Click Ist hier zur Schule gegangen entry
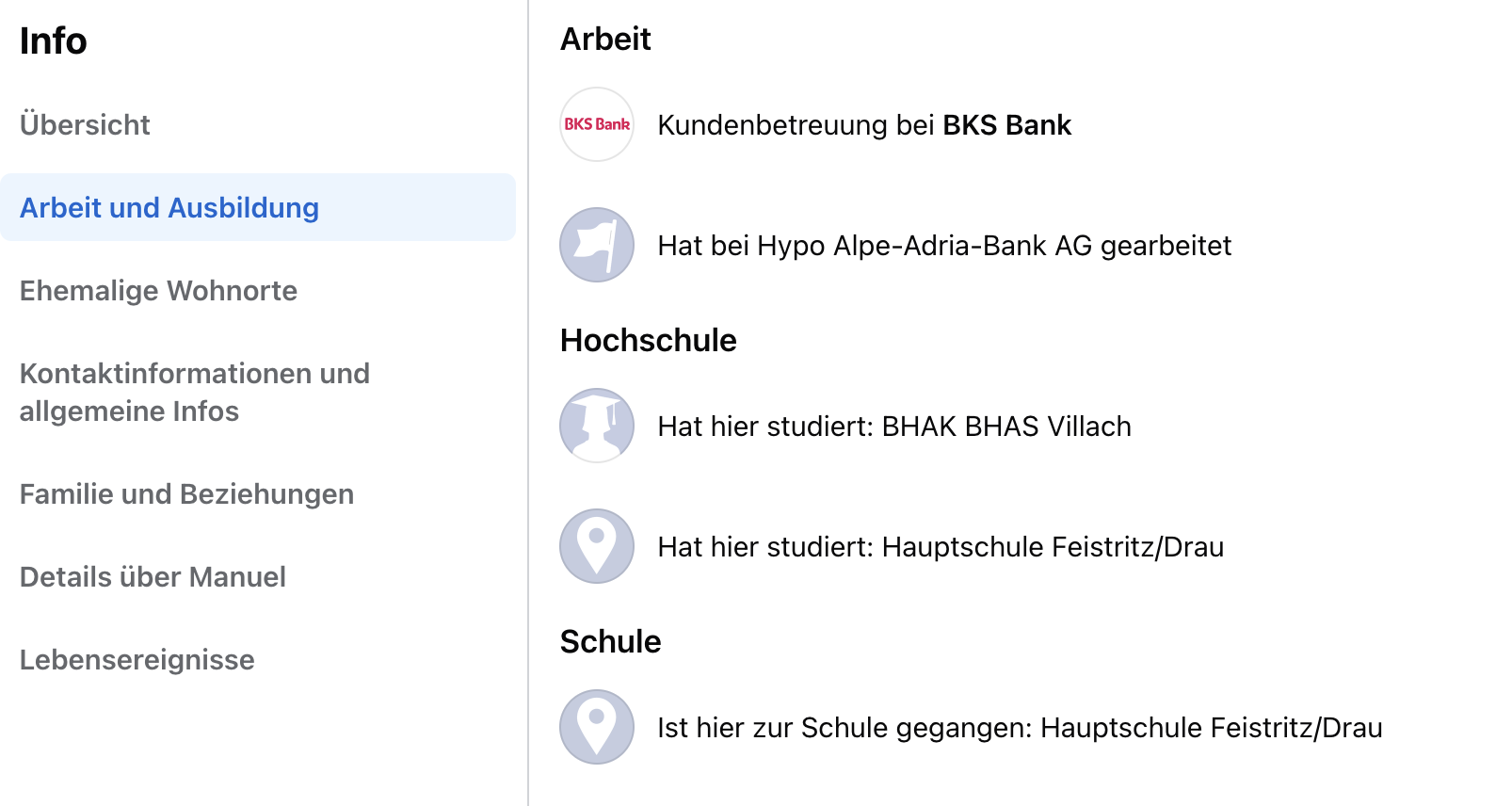Image resolution: width=1512 pixels, height=806 pixels. (x=1020, y=728)
